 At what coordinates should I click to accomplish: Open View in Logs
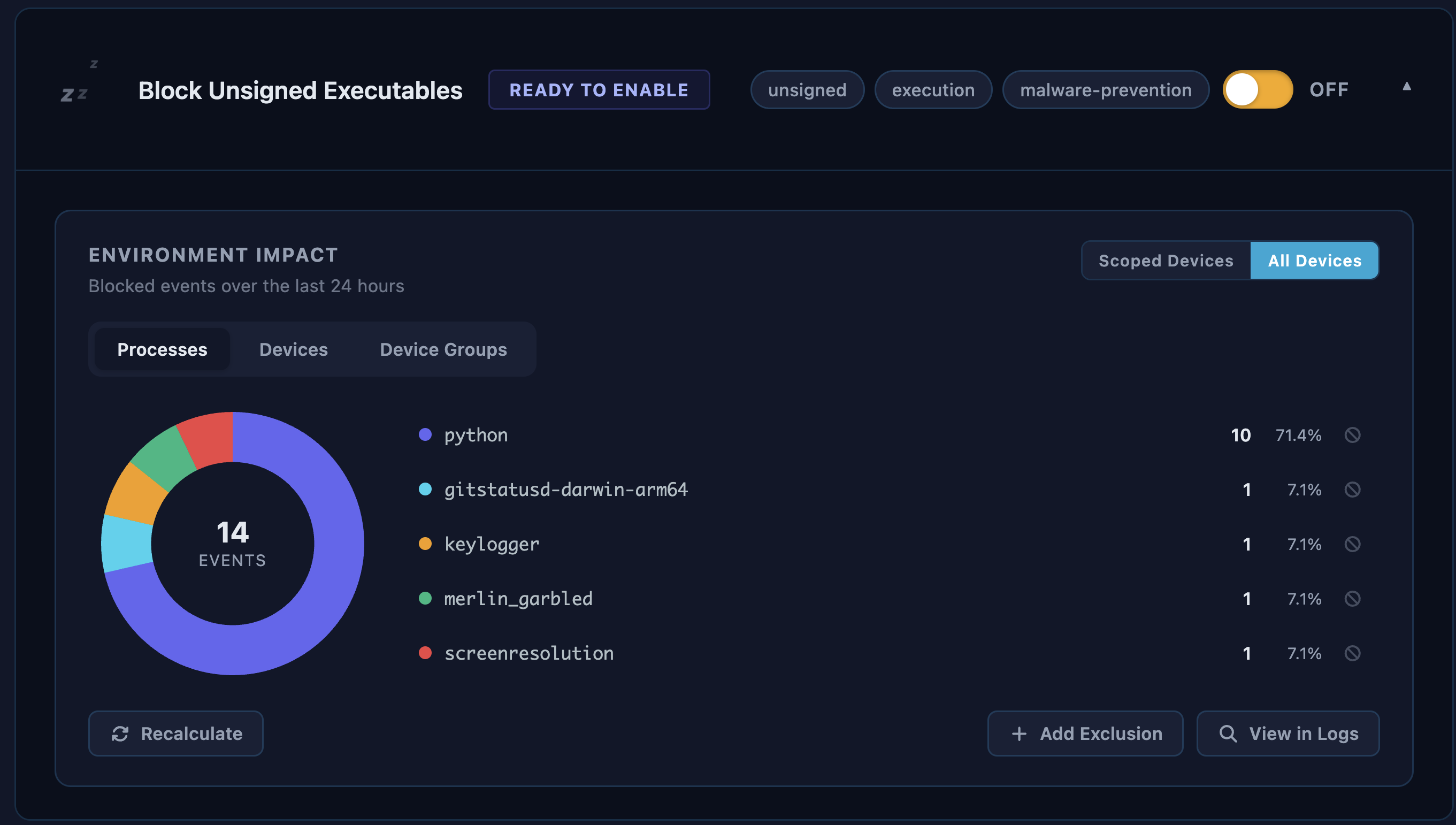coord(1288,733)
